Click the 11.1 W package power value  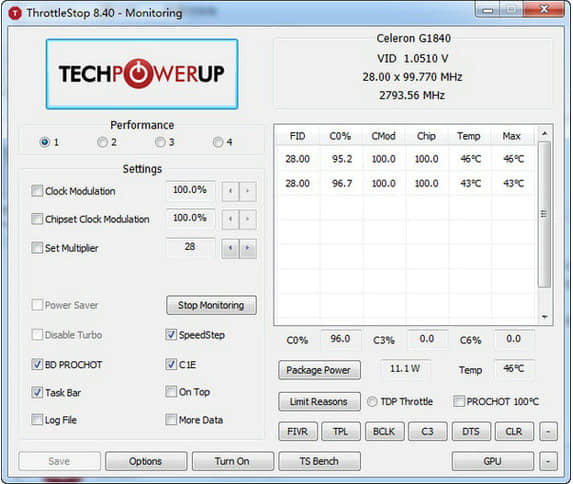pyautogui.click(x=405, y=368)
